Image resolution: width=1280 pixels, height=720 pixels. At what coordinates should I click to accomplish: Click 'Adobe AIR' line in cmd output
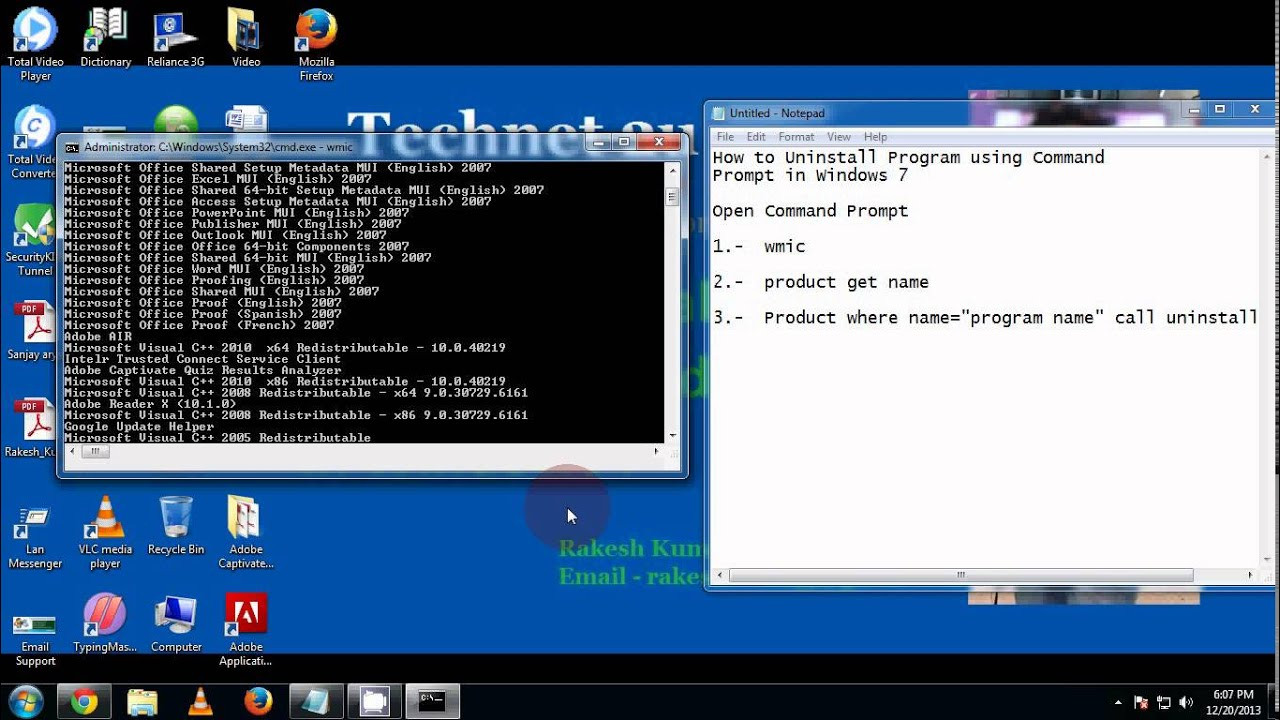(x=98, y=337)
